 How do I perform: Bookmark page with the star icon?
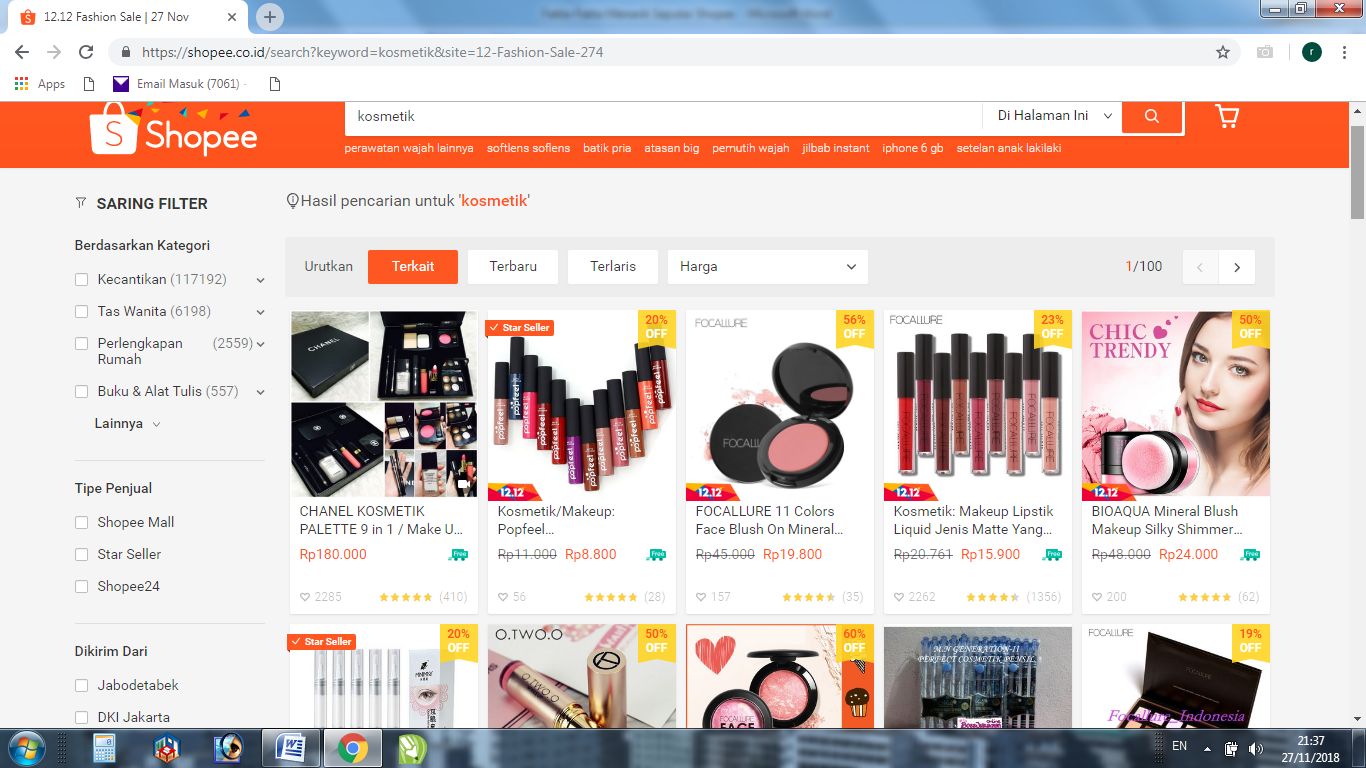point(1223,52)
